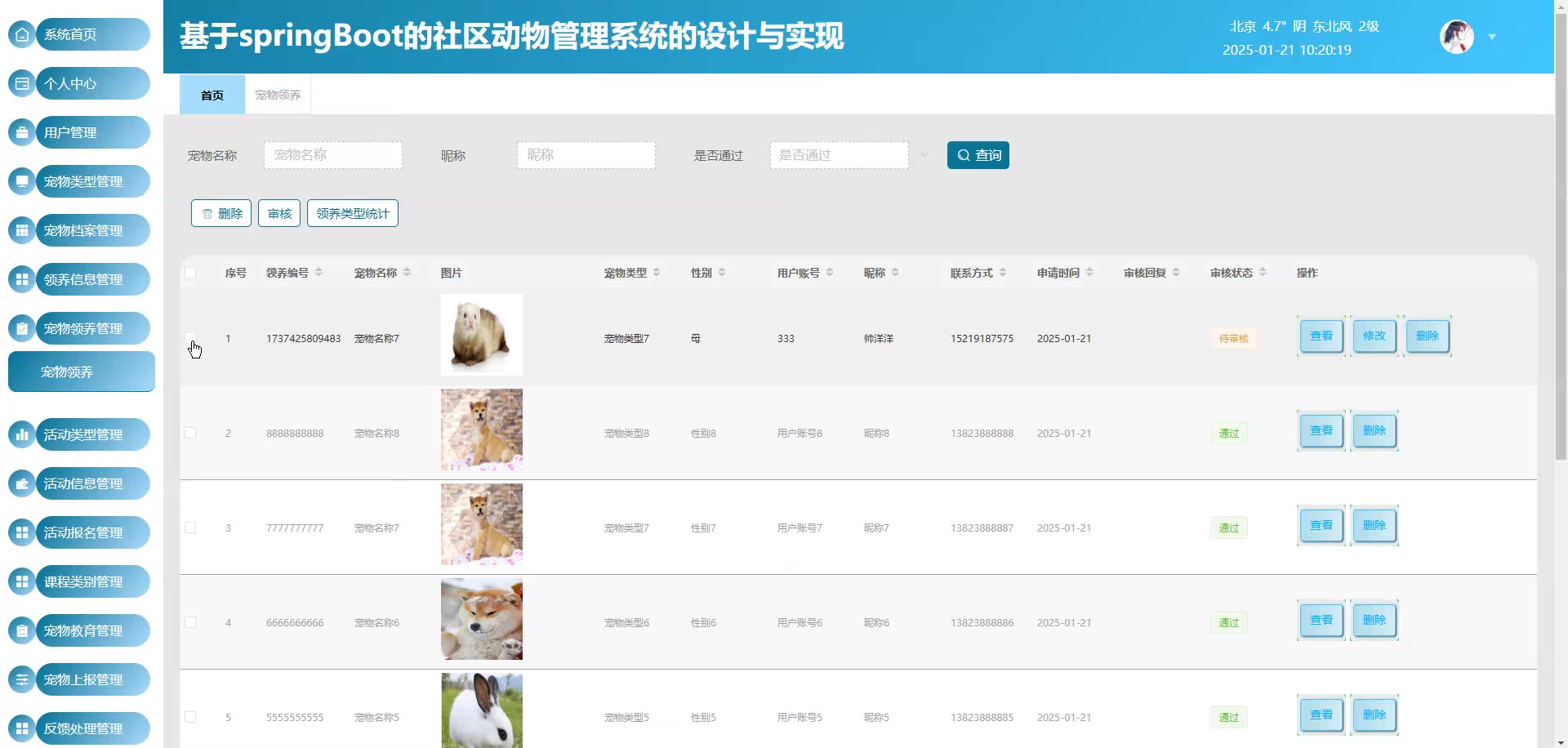Open 宠物上报管理 menu
The height and width of the screenshot is (748, 1568).
pos(93,679)
